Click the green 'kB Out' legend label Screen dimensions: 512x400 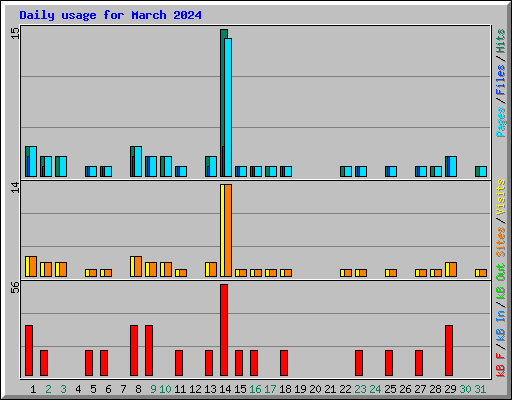501,282
